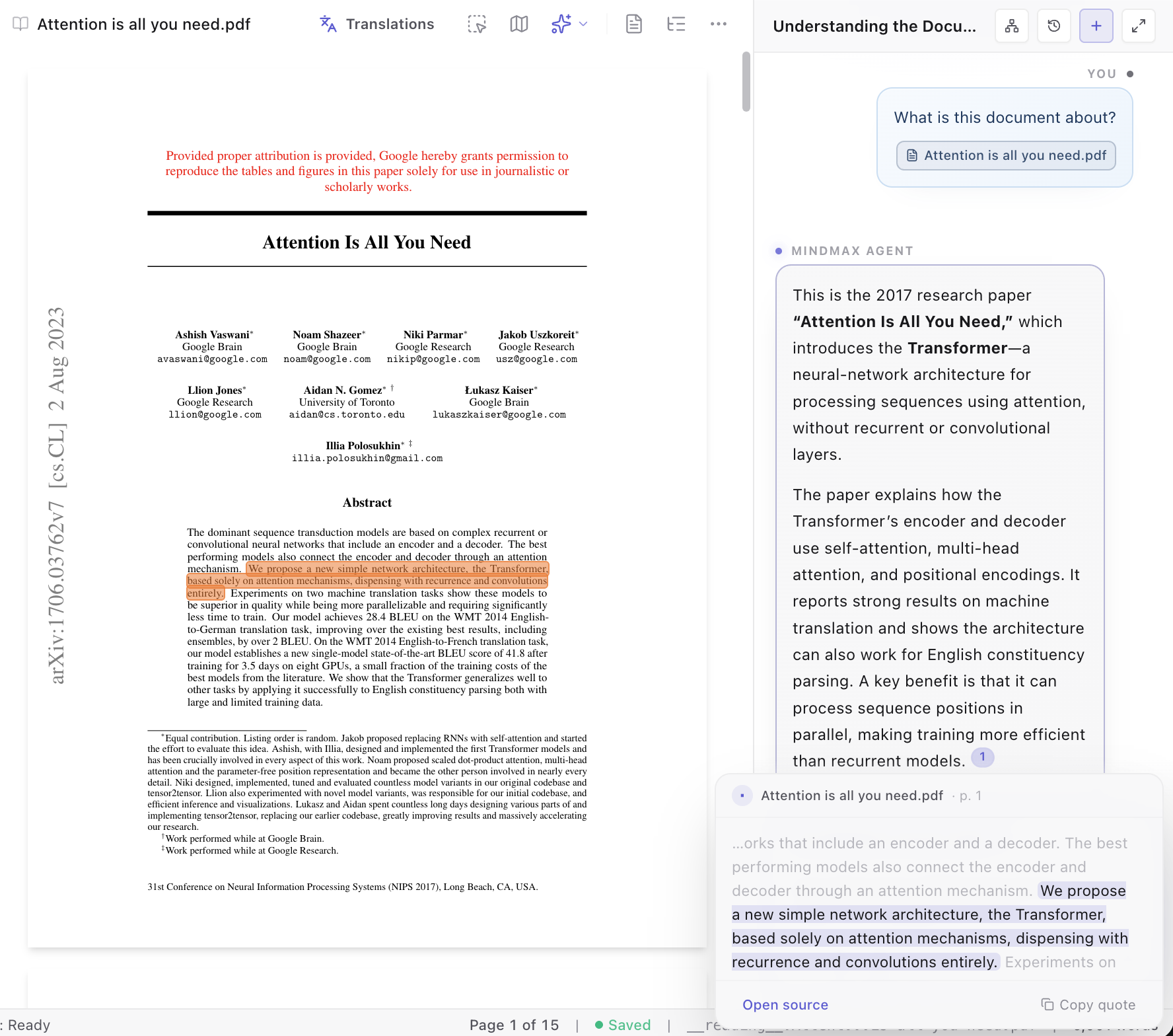The width and height of the screenshot is (1173, 1036).
Task: Expand the AI sparkle dropdown chevron
Action: pyautogui.click(x=583, y=24)
